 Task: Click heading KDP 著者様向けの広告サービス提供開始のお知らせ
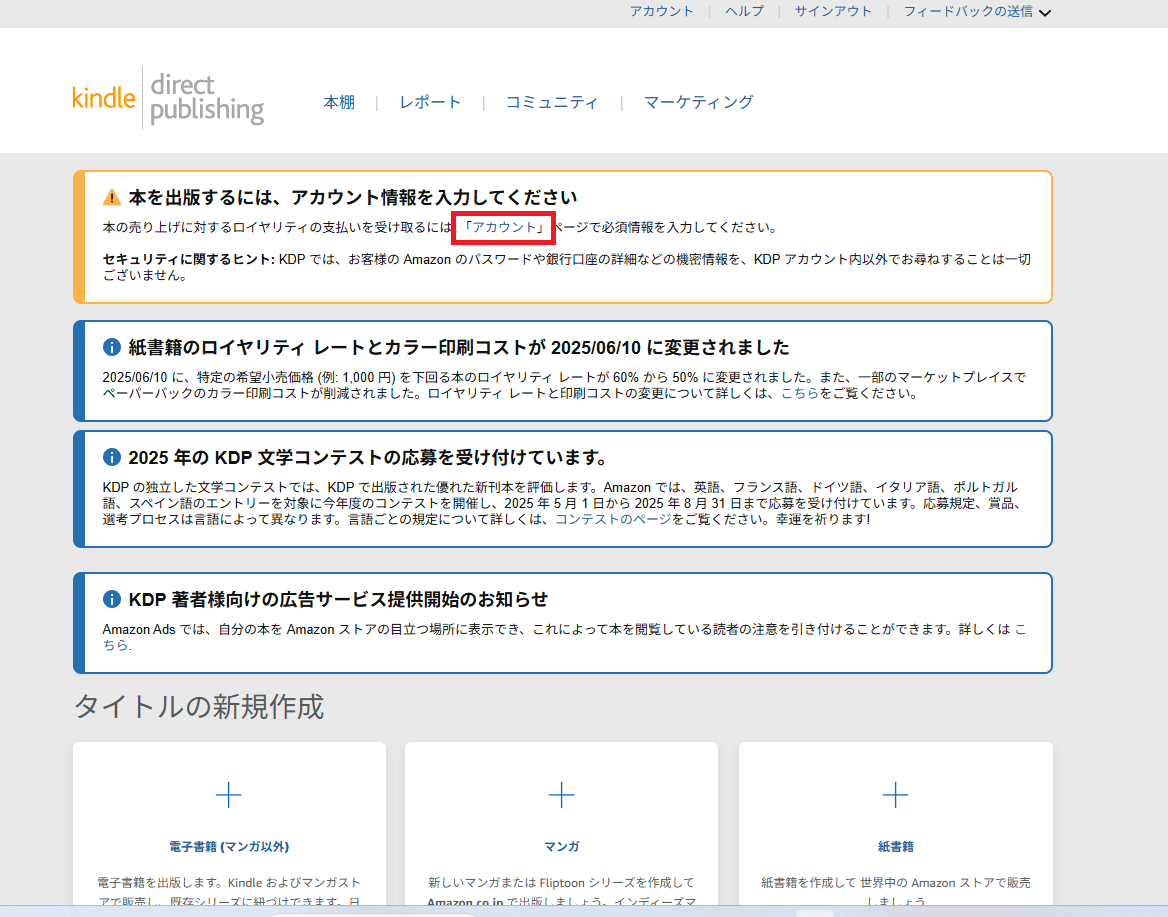click(x=338, y=599)
